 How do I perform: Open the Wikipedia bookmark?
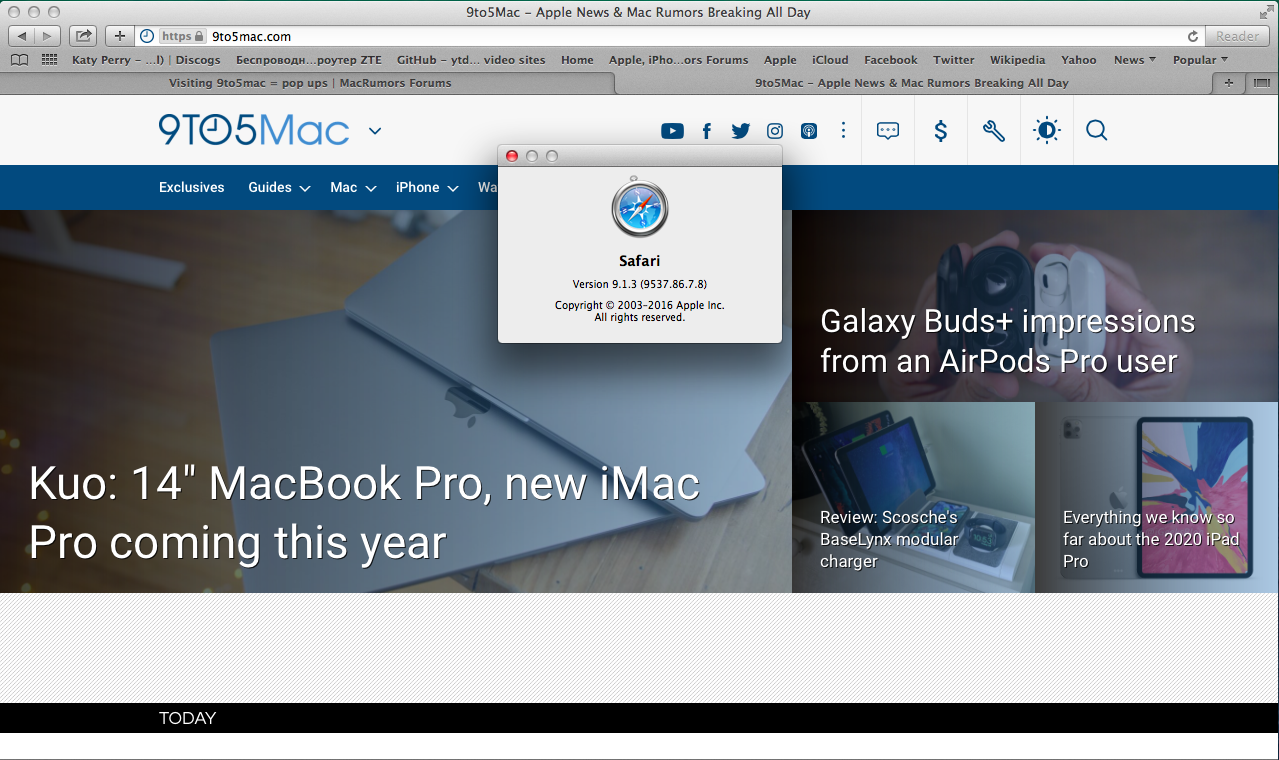coord(1017,60)
